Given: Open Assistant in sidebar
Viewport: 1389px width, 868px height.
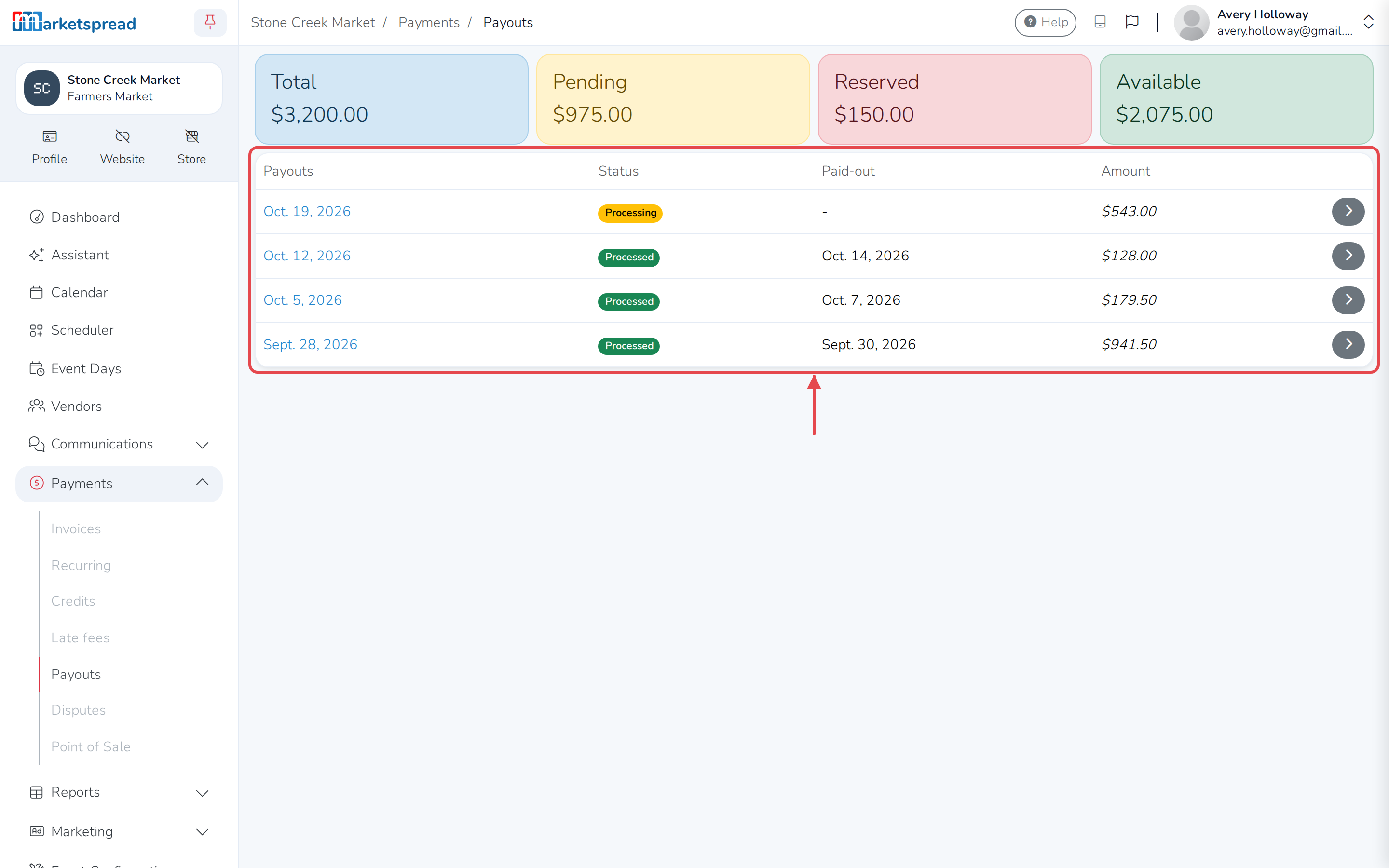Looking at the screenshot, I should [69, 255].
